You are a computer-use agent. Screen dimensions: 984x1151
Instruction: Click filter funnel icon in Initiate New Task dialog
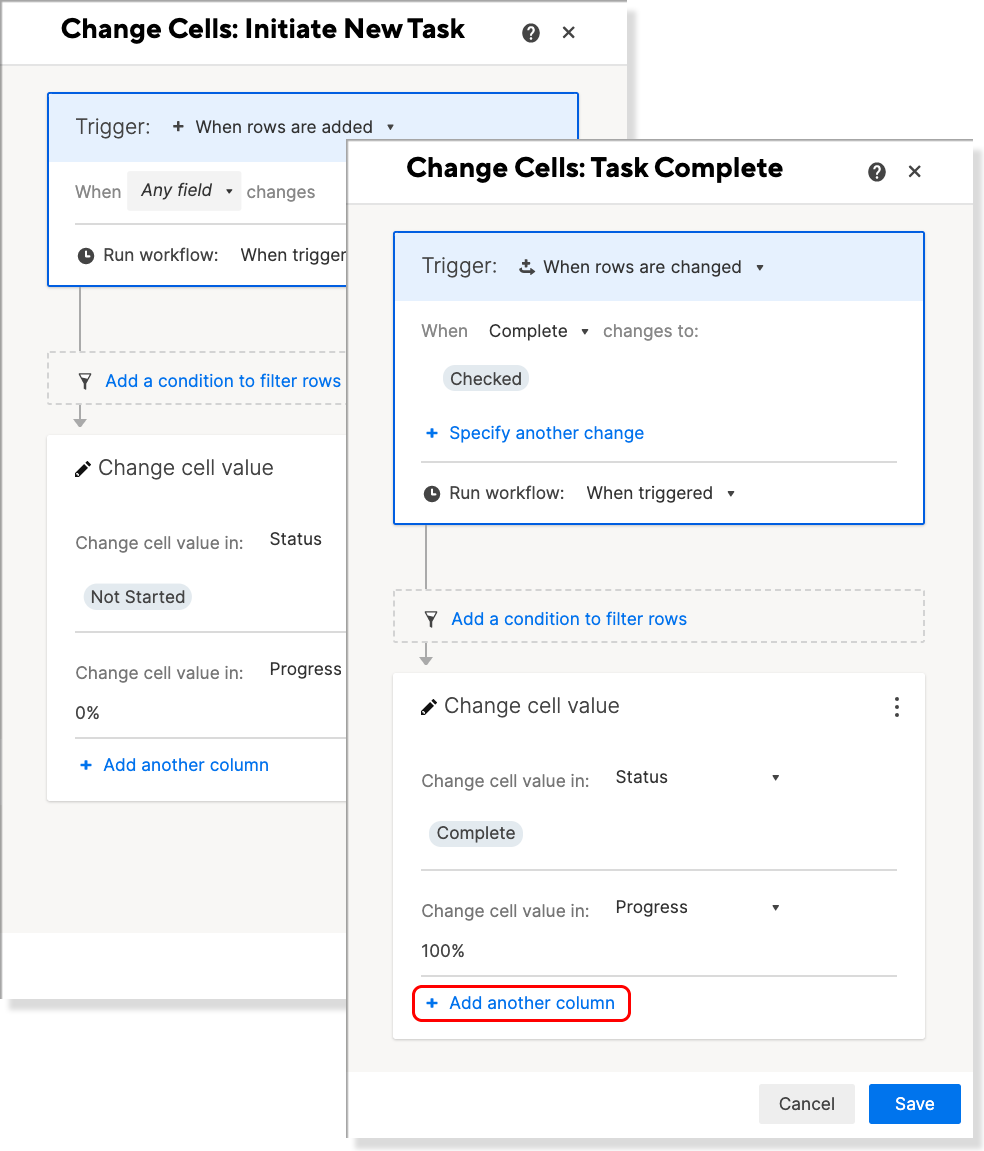85,381
